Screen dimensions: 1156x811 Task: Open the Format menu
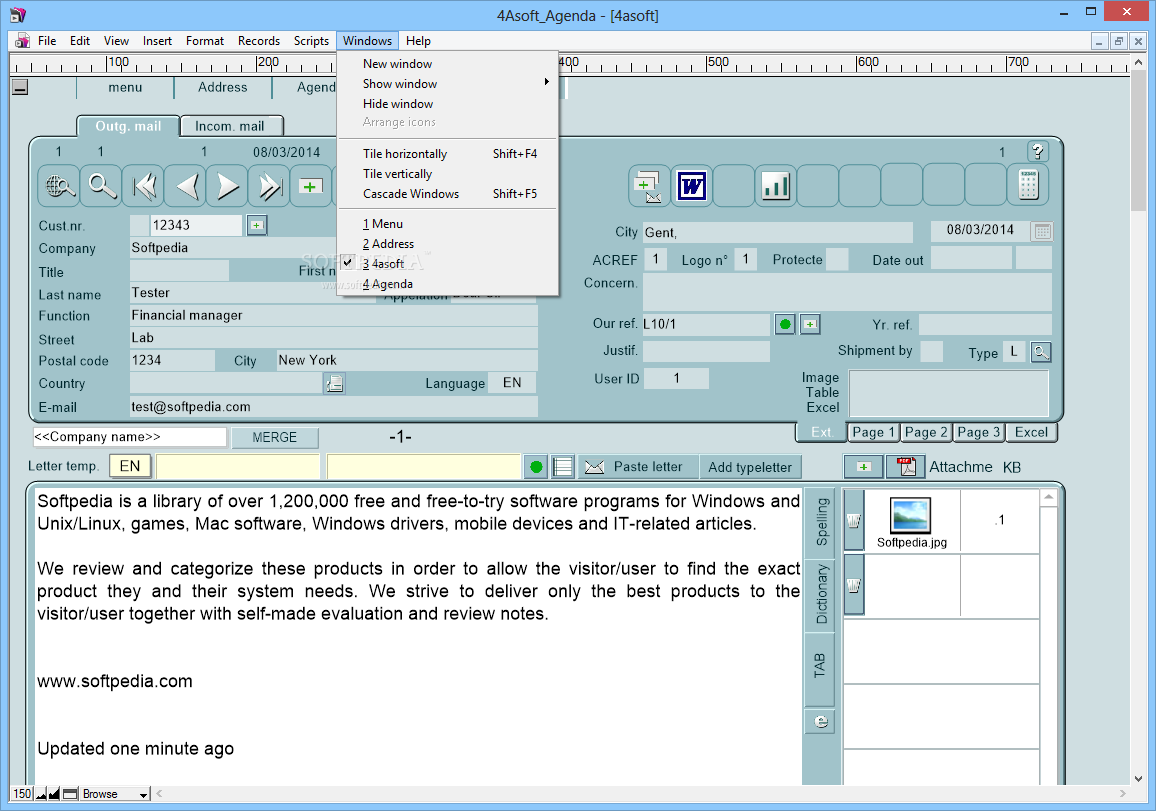205,41
